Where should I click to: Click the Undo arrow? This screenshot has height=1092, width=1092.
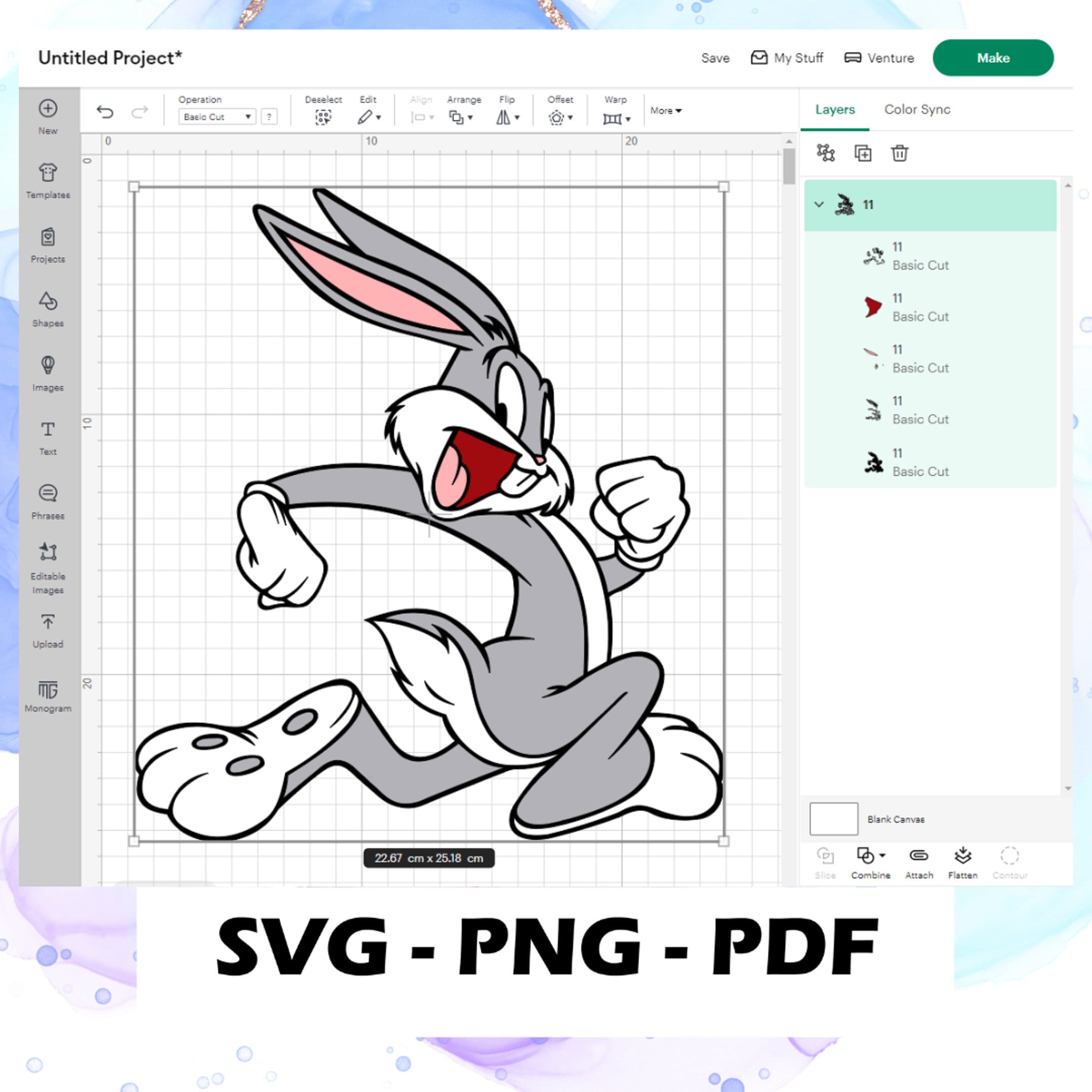coord(105,112)
